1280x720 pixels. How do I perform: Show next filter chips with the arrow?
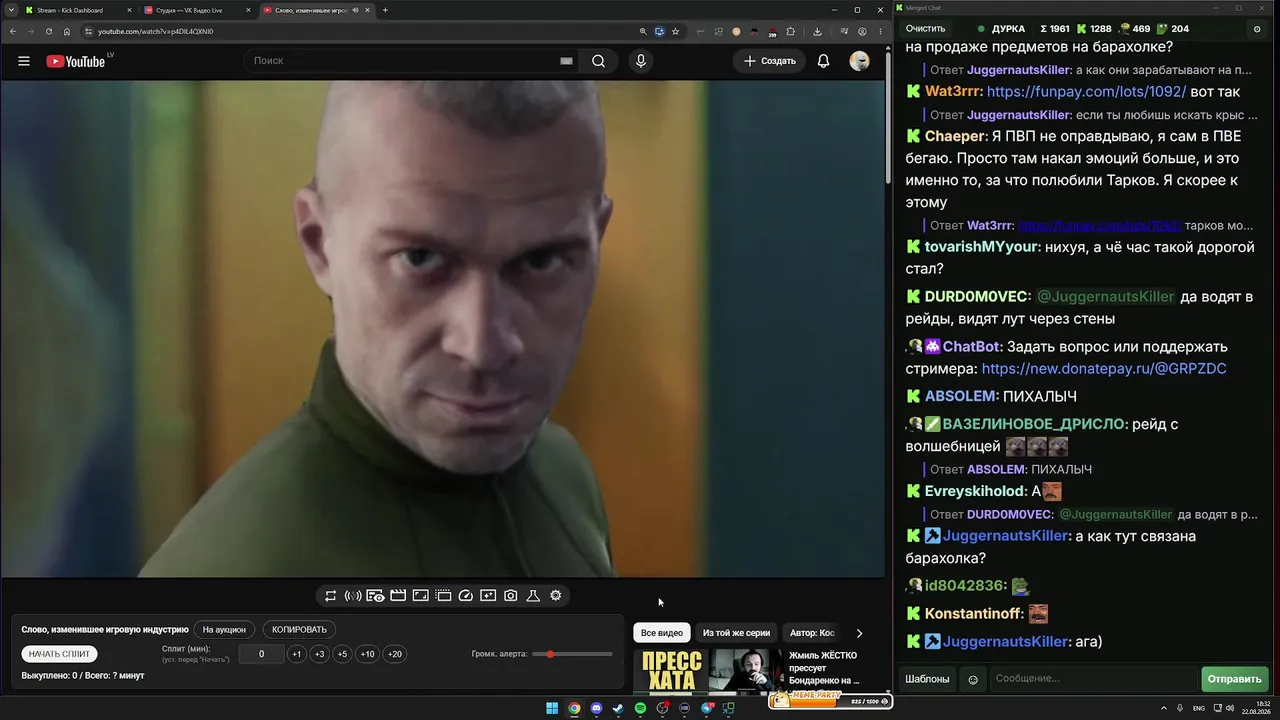pyautogui.click(x=859, y=633)
